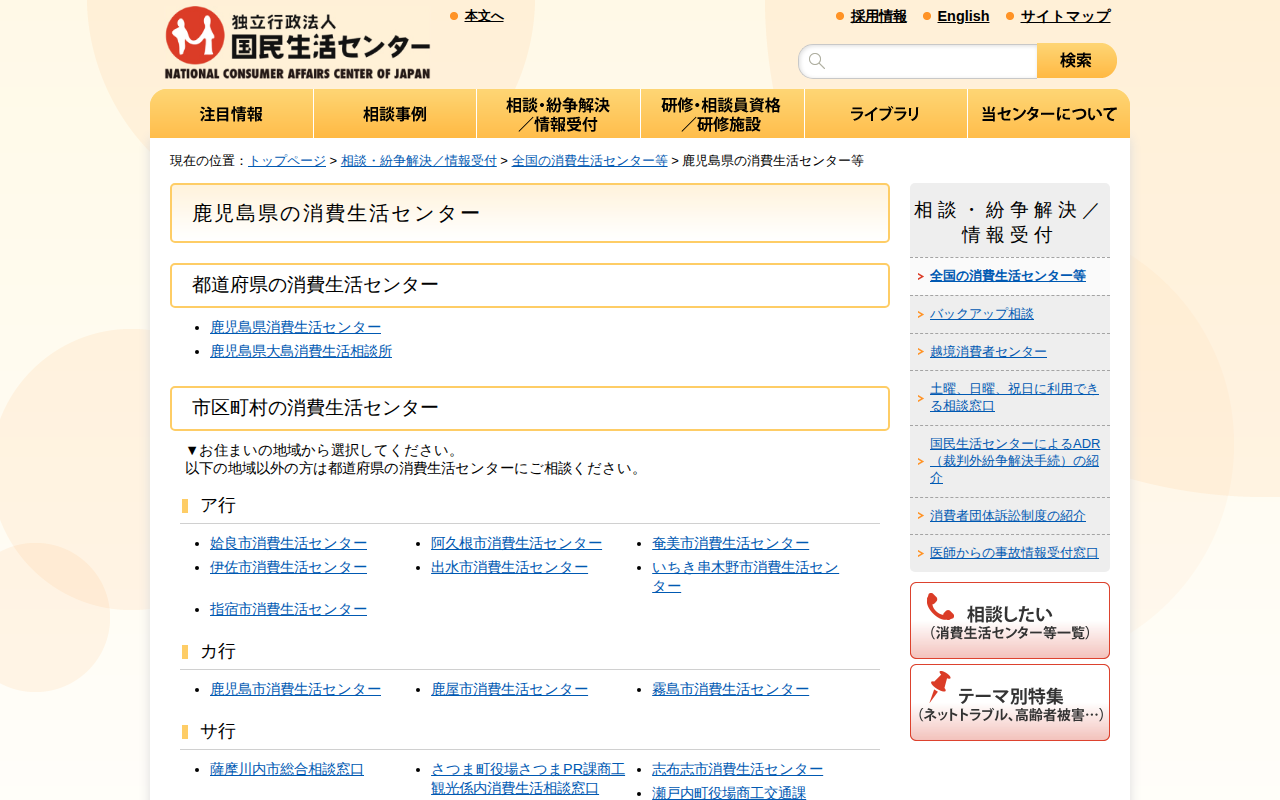Open the 当センターについて navigation tab

point(1049,114)
